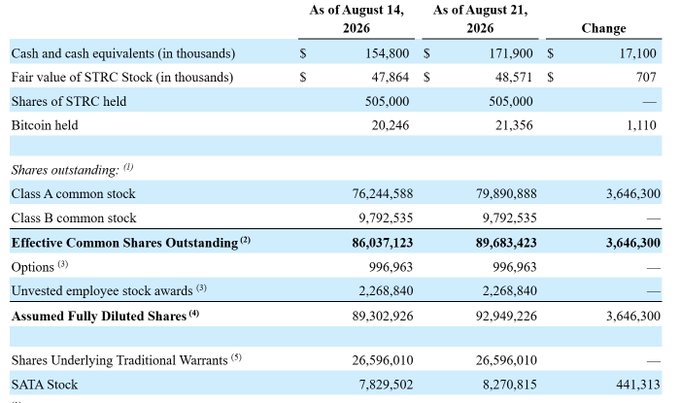680x403 pixels.
Task: Click the 'Class A common stock' label
Action: (73, 193)
